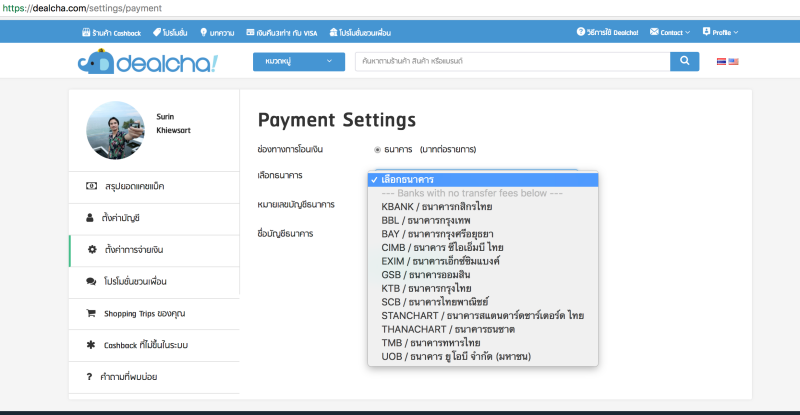Click the asterisk icon for missing cashback
The image size is (800, 415).
pos(91,345)
